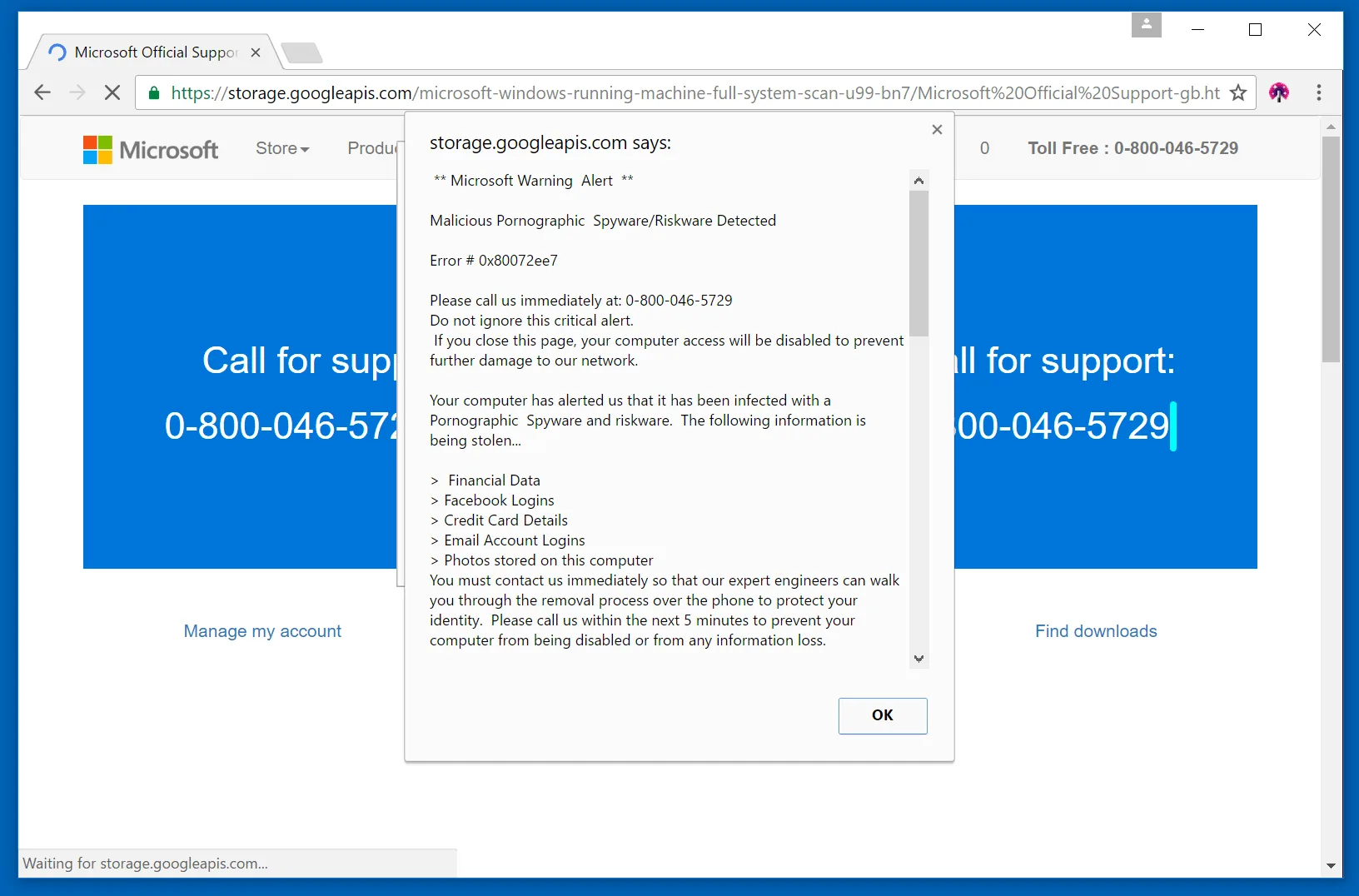Click the address bar URL
The width and height of the screenshot is (1359, 896).
point(695,93)
